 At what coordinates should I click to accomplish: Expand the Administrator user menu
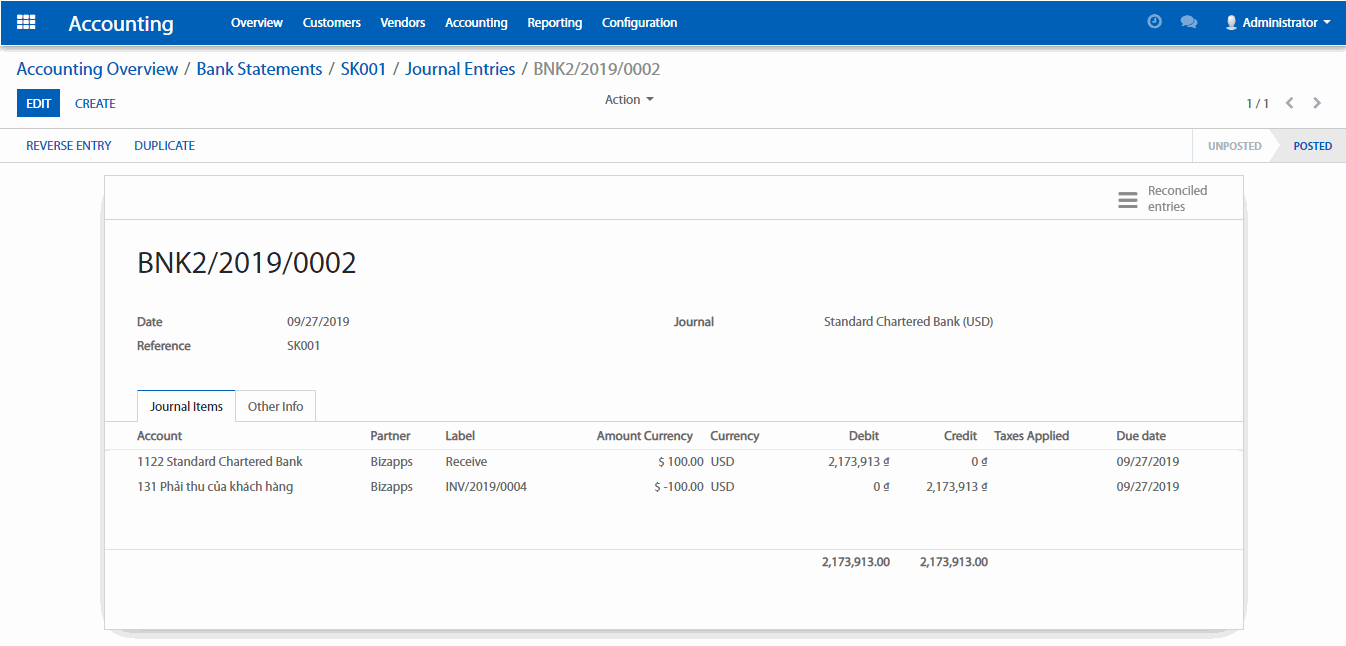tap(1277, 22)
